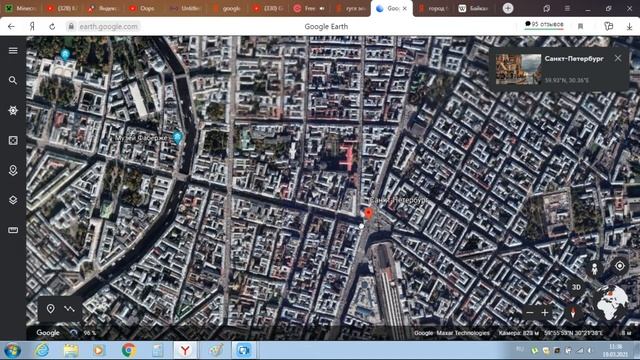Click blue landmark marker near park
The height and width of the screenshot is (360, 640).
coord(65,54)
